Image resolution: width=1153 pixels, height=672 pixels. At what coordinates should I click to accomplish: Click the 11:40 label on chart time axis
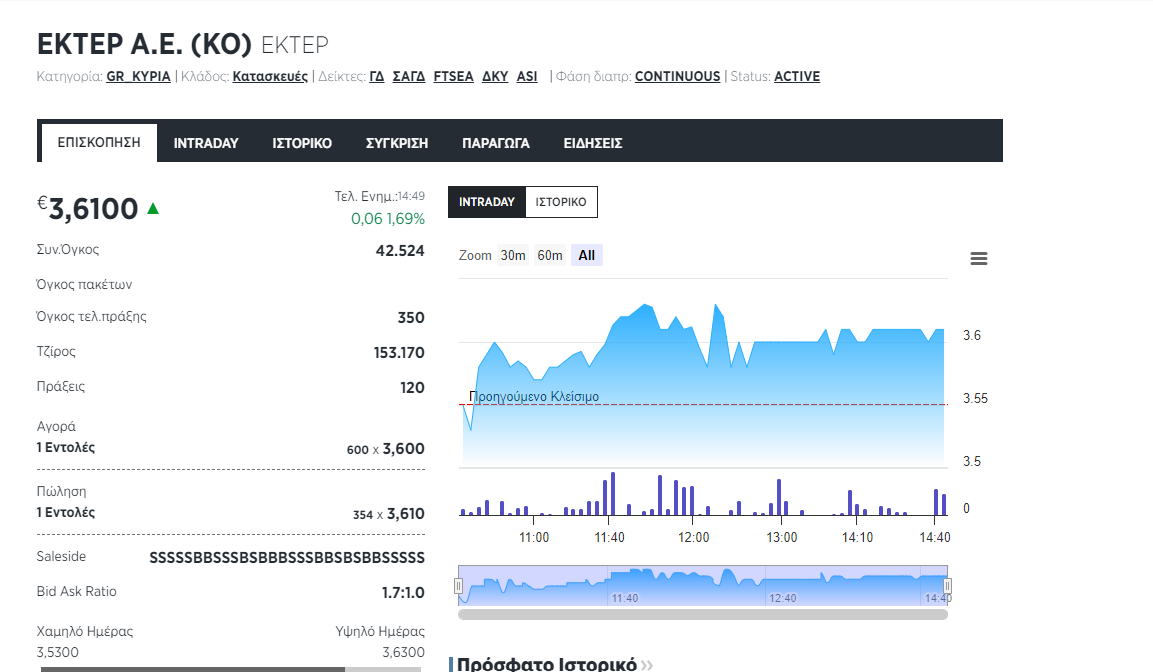610,537
